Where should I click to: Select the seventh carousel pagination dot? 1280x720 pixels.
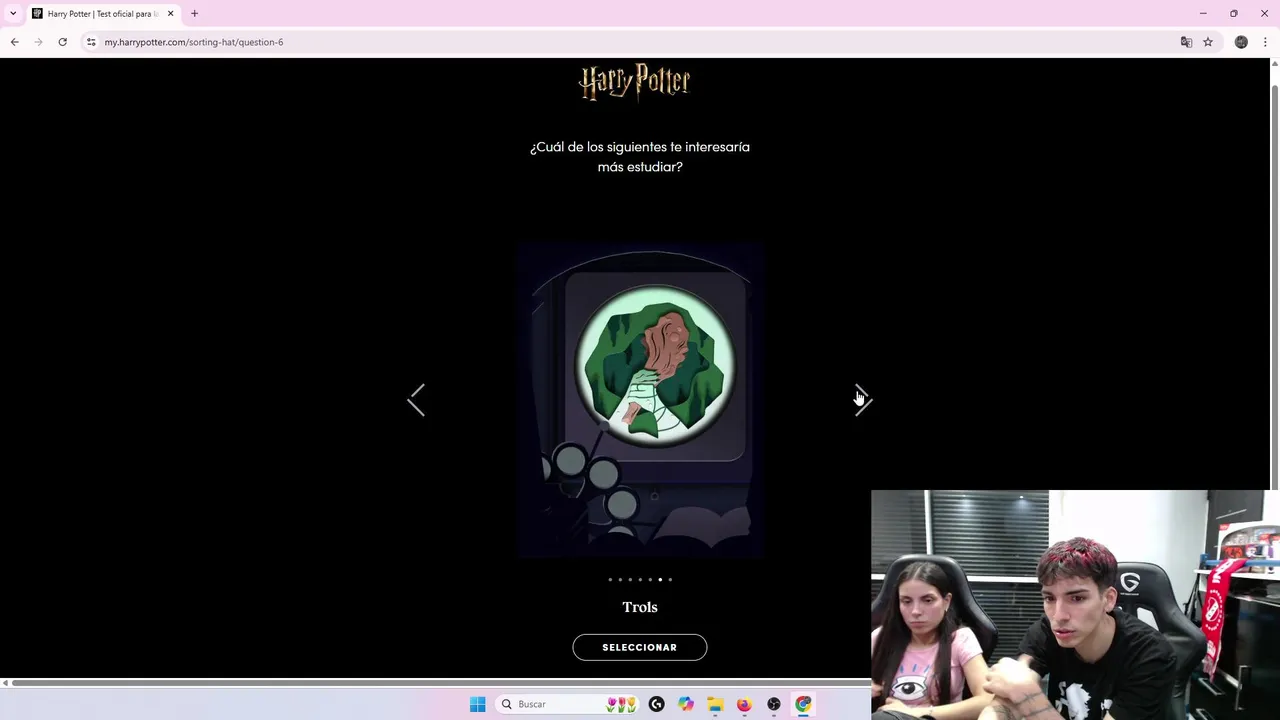pos(670,579)
